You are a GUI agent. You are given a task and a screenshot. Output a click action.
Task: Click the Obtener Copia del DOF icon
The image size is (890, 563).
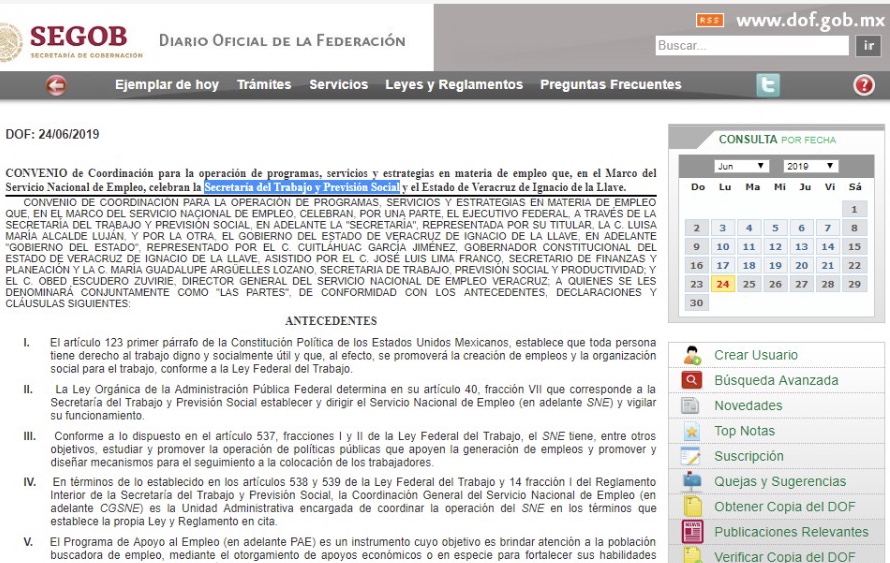(692, 506)
